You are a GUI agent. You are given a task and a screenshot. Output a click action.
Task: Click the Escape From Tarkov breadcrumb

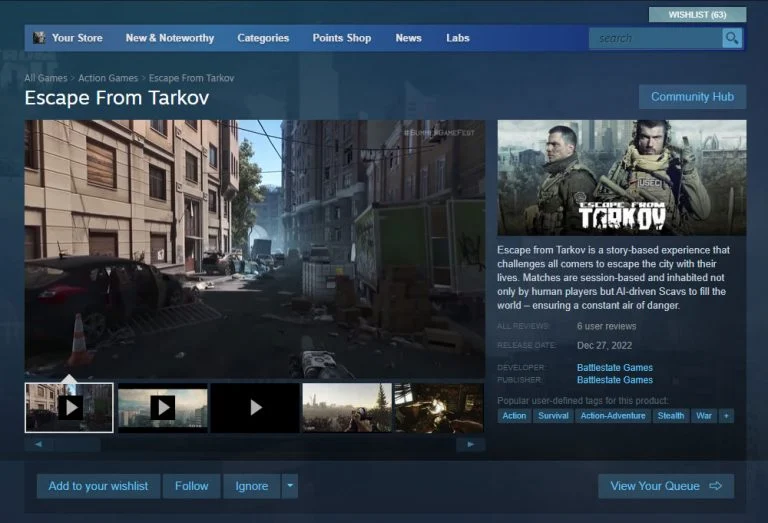pos(191,78)
